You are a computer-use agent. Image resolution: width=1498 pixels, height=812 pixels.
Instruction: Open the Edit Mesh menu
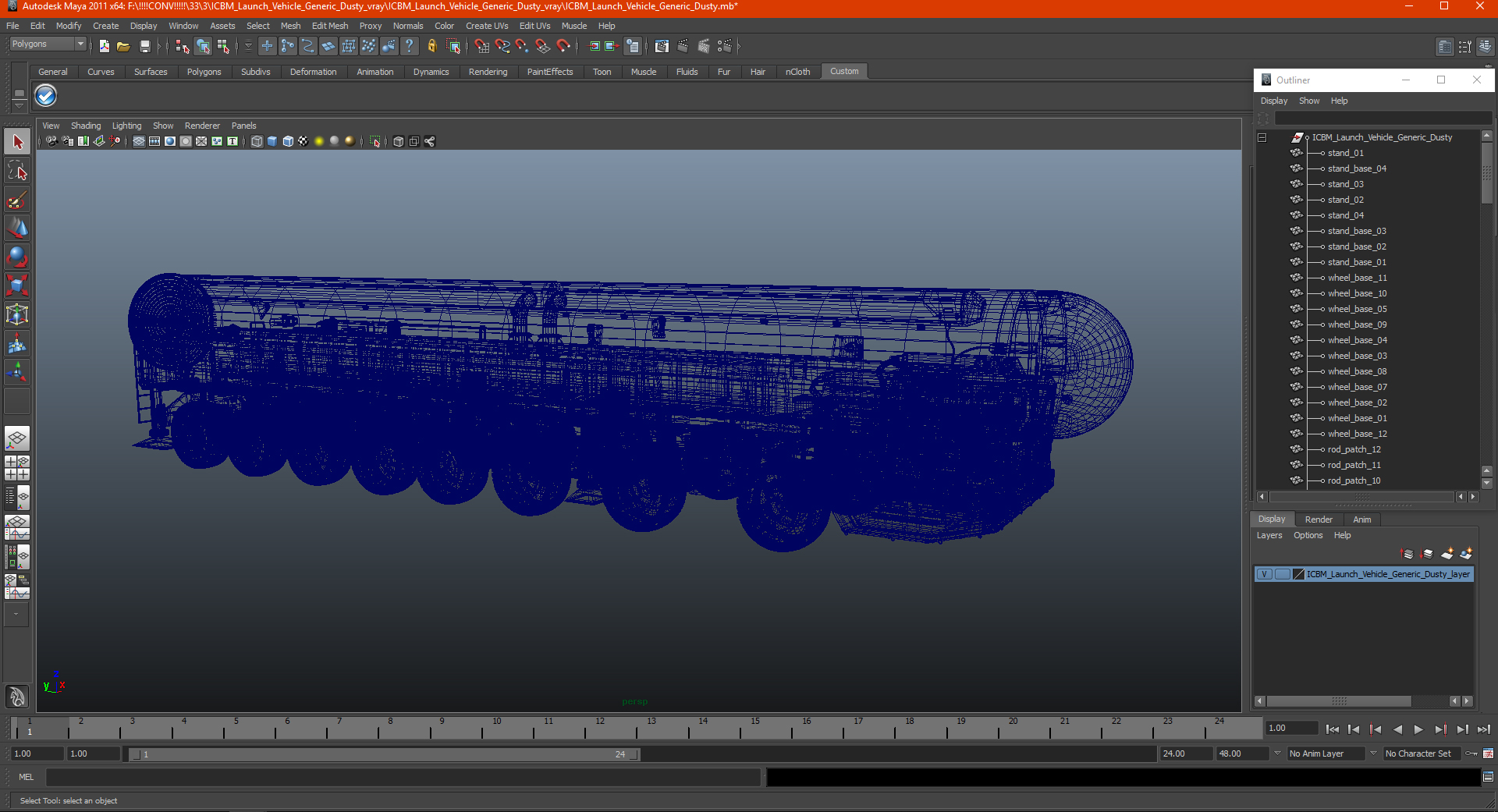tap(330, 26)
